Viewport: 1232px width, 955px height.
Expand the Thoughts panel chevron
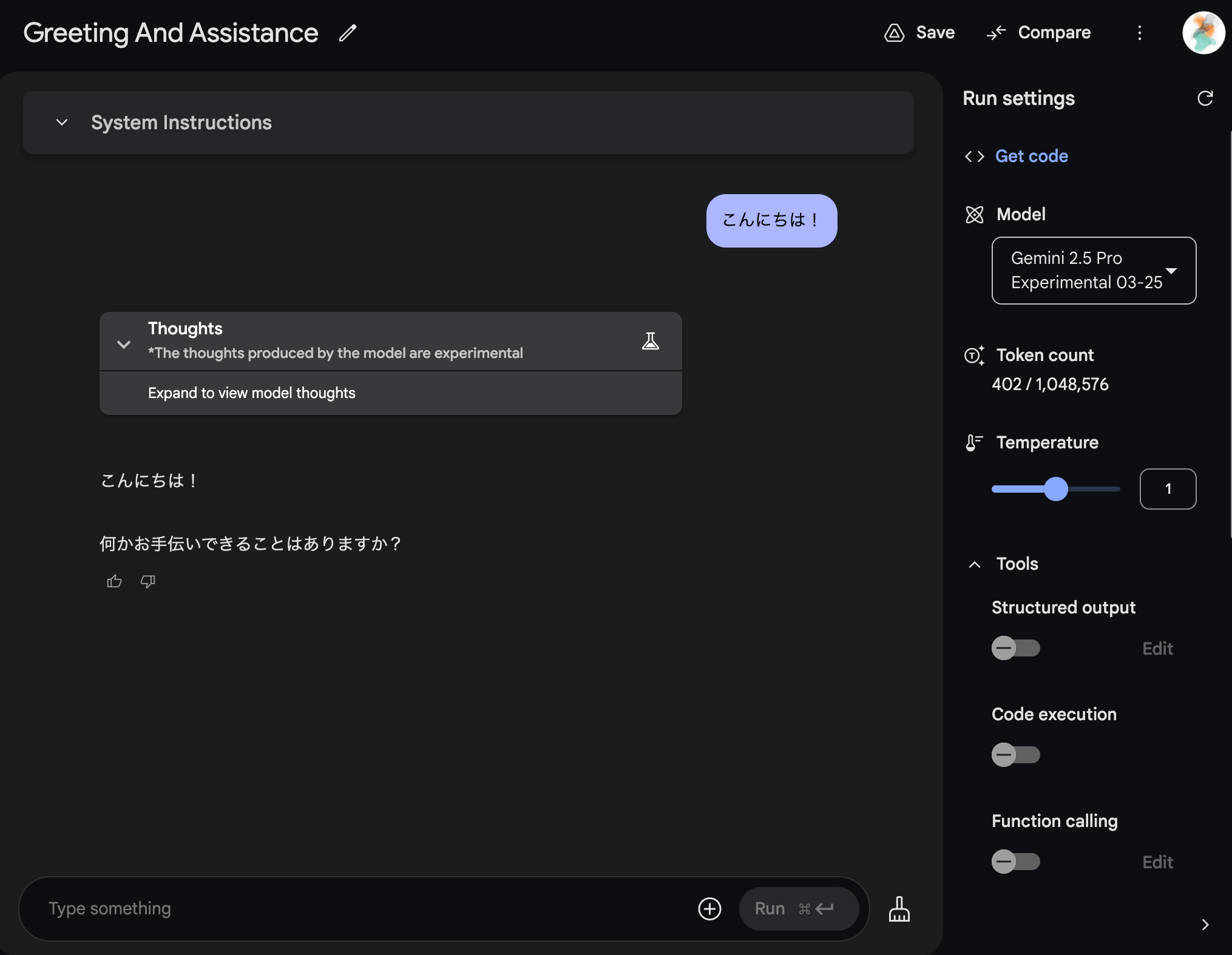(124, 344)
